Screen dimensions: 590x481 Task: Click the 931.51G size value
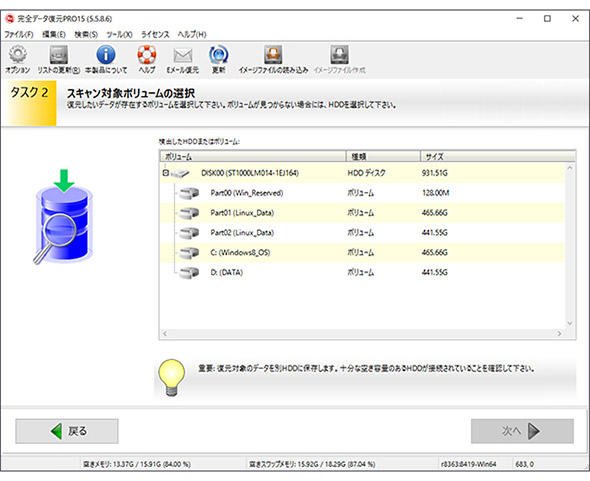point(435,173)
